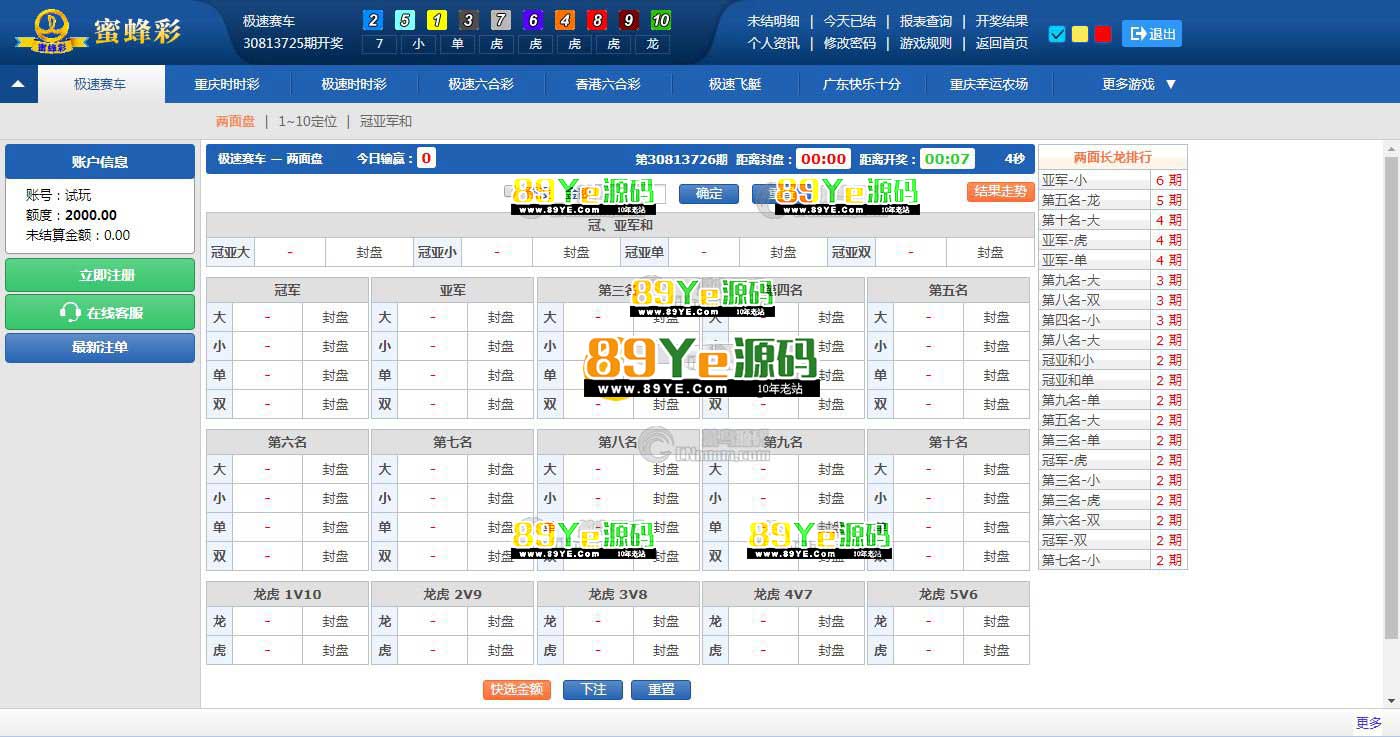This screenshot has width=1400, height=737.
Task: Open the 游戏规则 link
Action: (x=926, y=43)
